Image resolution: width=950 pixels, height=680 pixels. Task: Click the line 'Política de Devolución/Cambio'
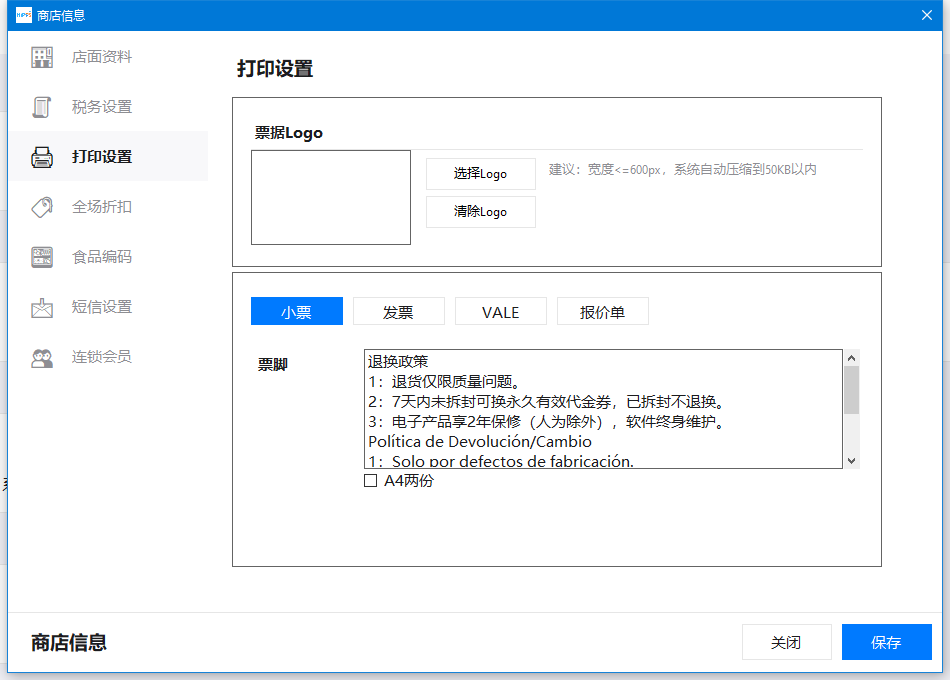coord(480,442)
